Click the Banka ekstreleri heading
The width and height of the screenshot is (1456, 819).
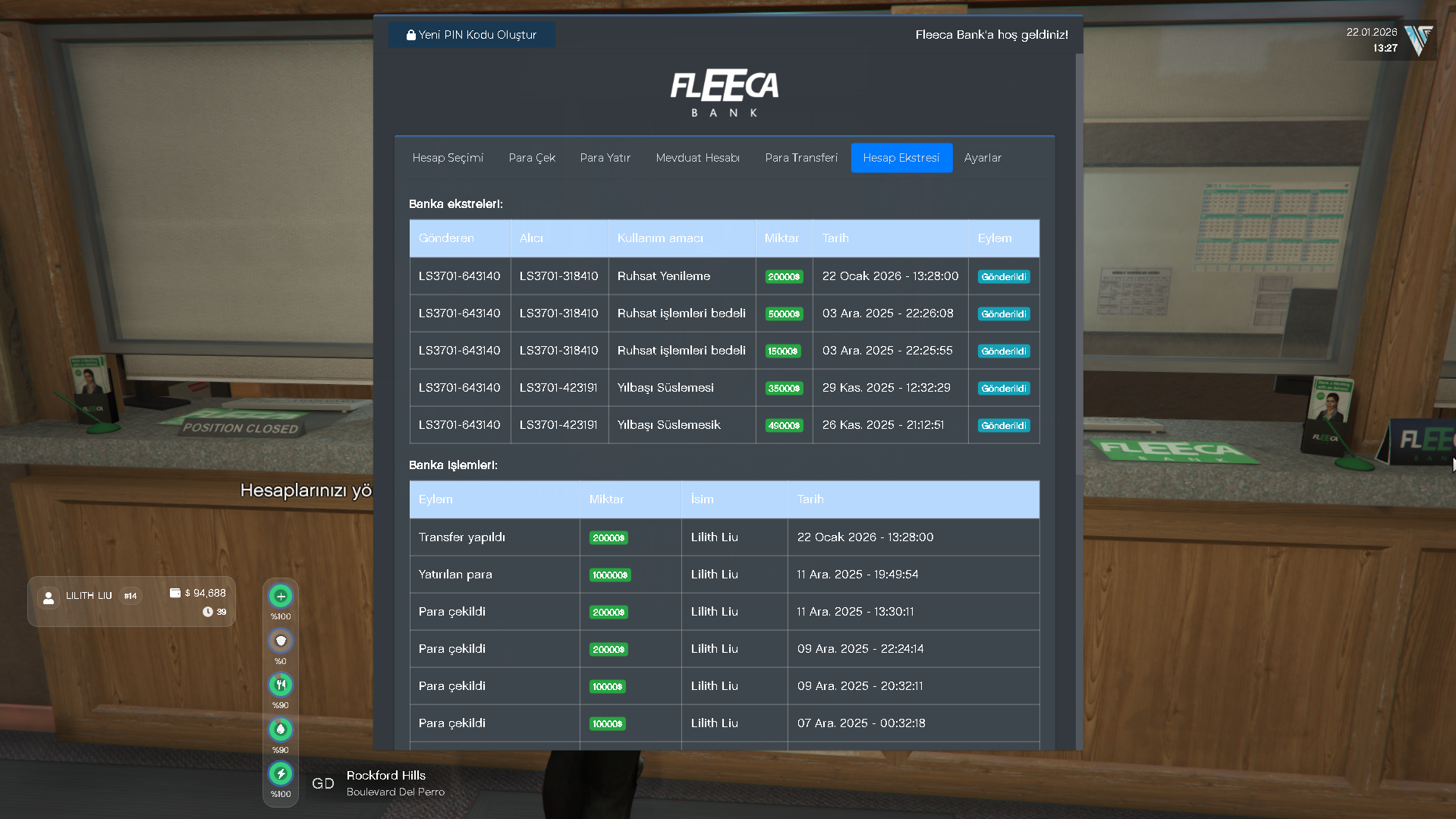tap(455, 204)
